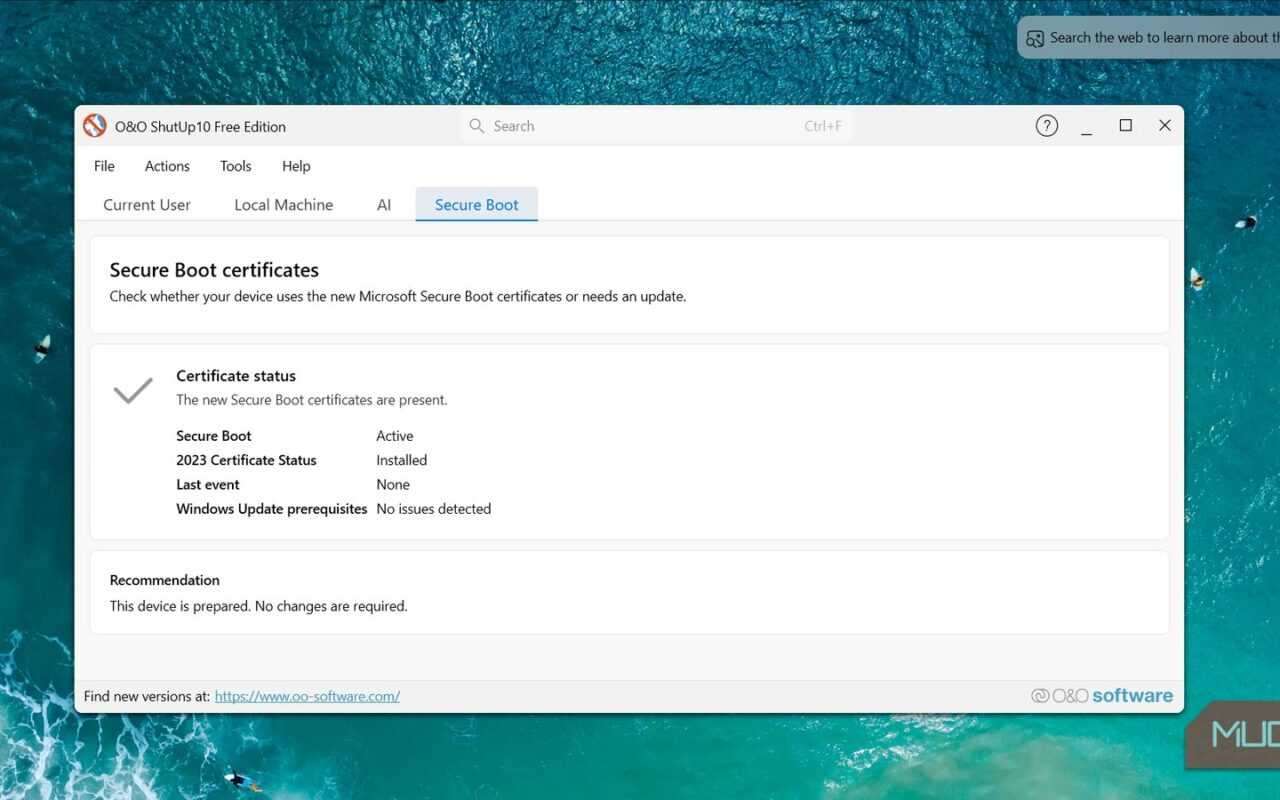
Task: Click the web search icon in the top overlay
Action: (x=1035, y=38)
